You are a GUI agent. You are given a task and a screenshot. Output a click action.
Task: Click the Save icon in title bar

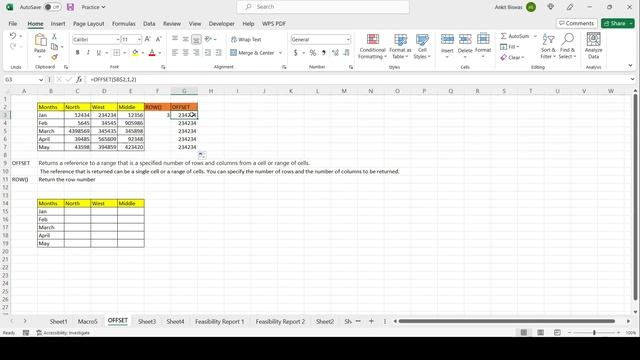(x=70, y=7)
